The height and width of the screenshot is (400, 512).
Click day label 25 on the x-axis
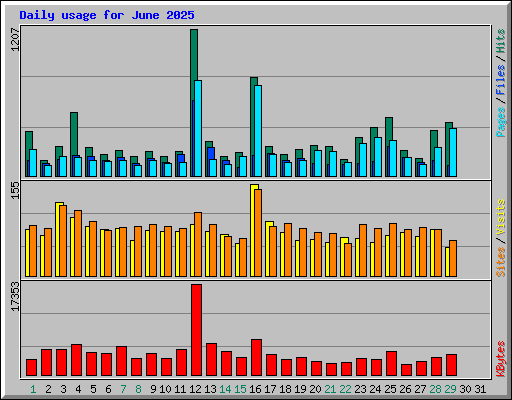click(x=390, y=389)
